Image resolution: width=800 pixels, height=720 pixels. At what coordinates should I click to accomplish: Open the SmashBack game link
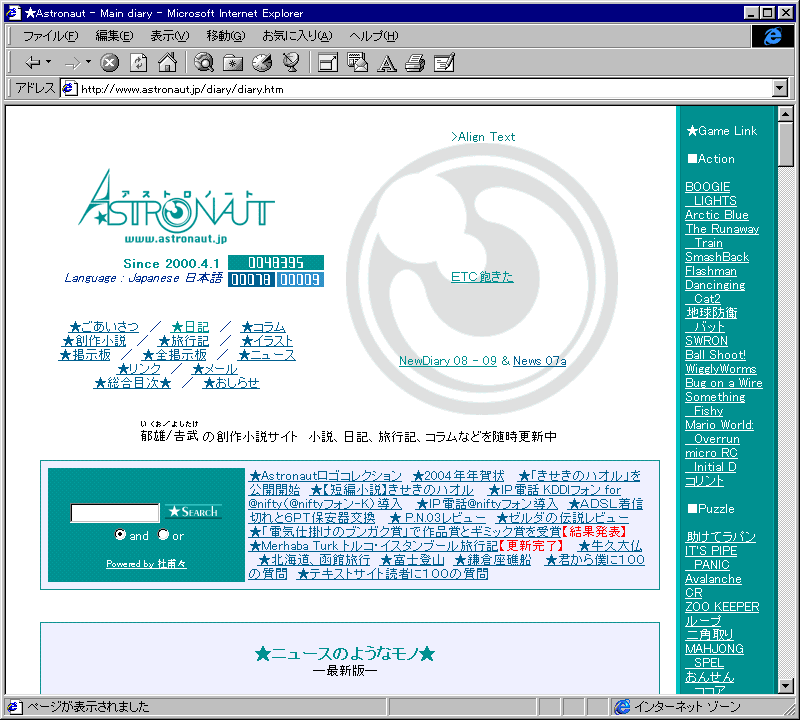tap(717, 257)
